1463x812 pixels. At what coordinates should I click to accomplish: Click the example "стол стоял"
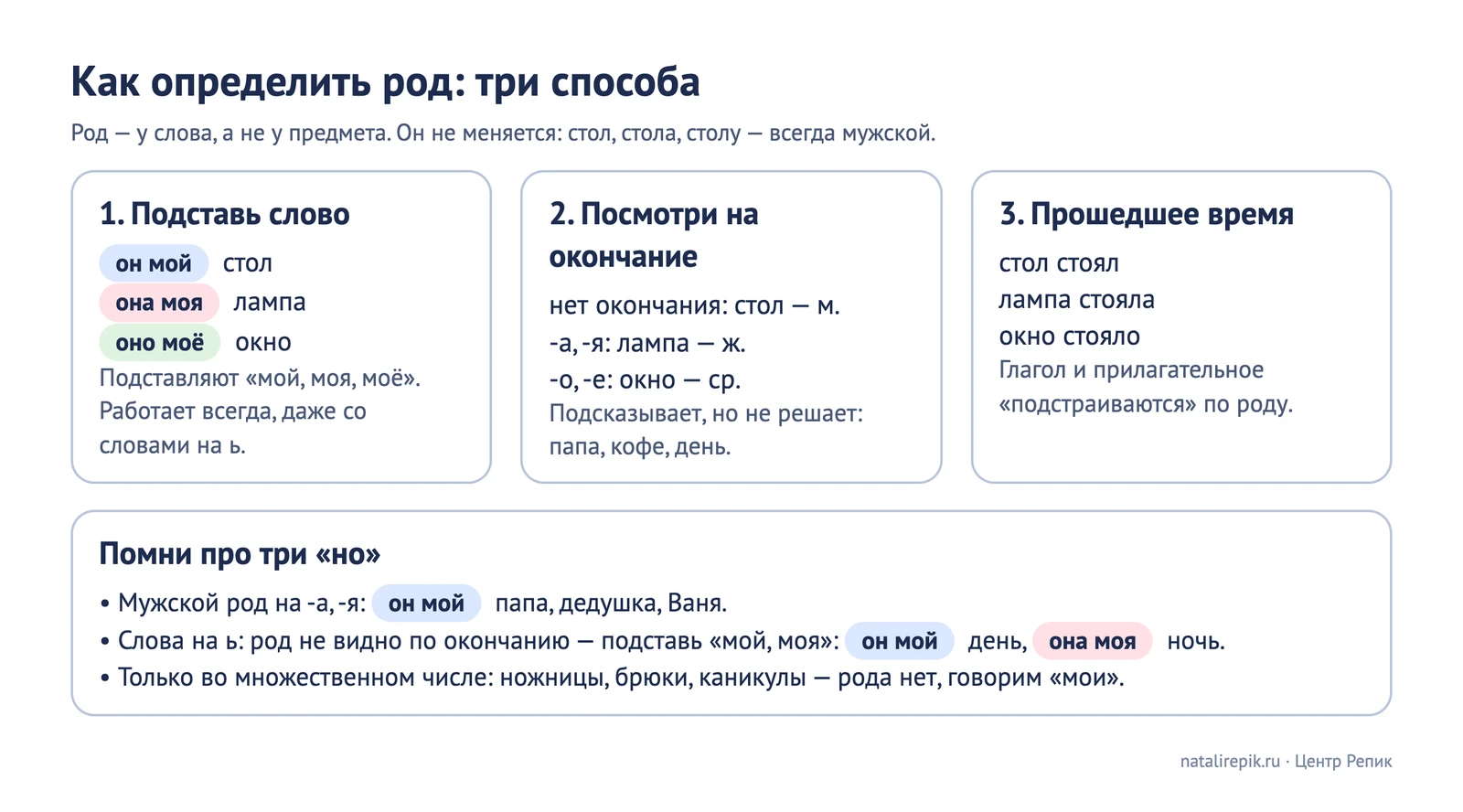point(1059,263)
